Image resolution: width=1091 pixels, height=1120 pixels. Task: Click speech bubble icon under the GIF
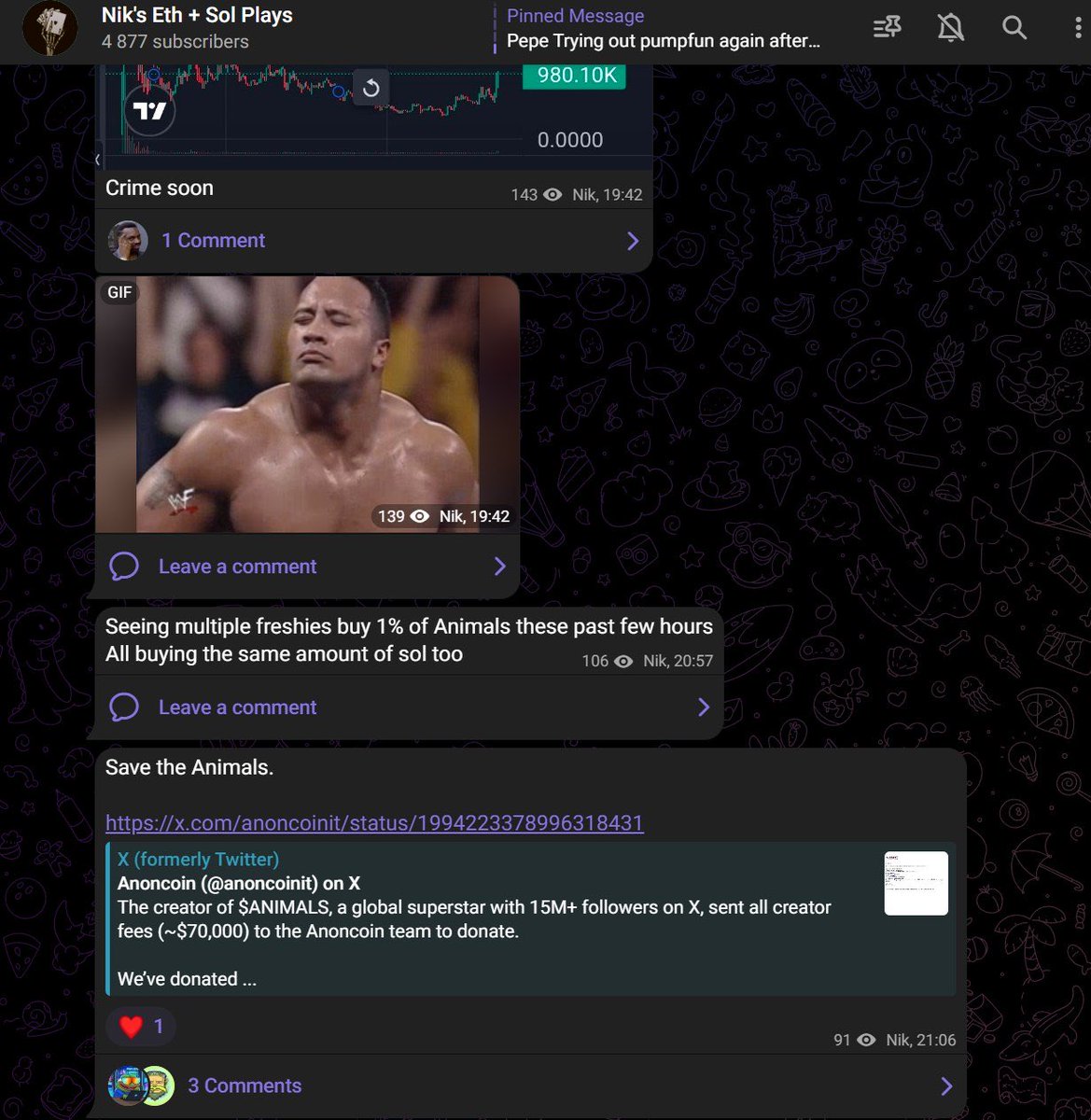(124, 567)
